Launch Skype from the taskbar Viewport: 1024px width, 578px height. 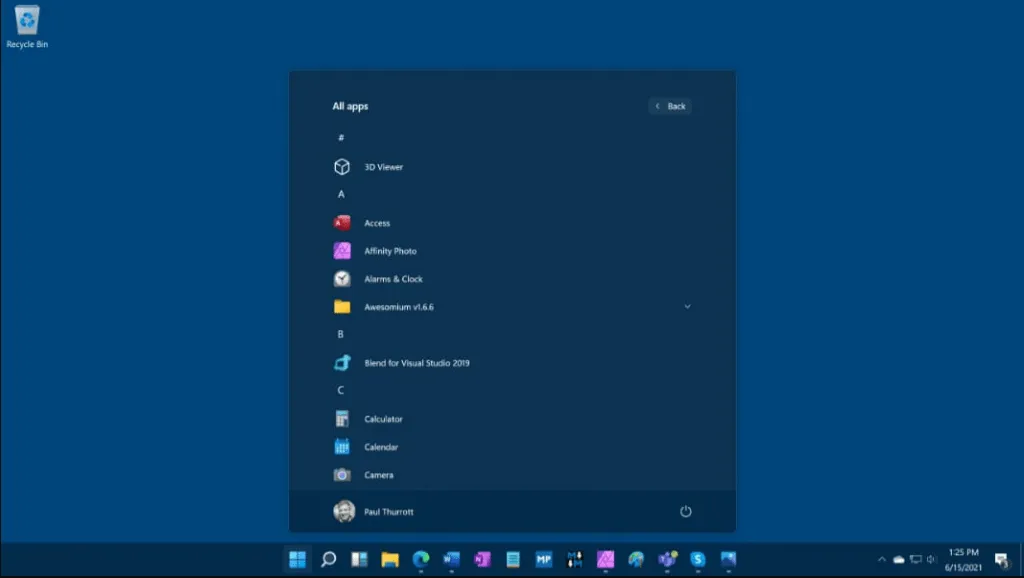coord(698,561)
